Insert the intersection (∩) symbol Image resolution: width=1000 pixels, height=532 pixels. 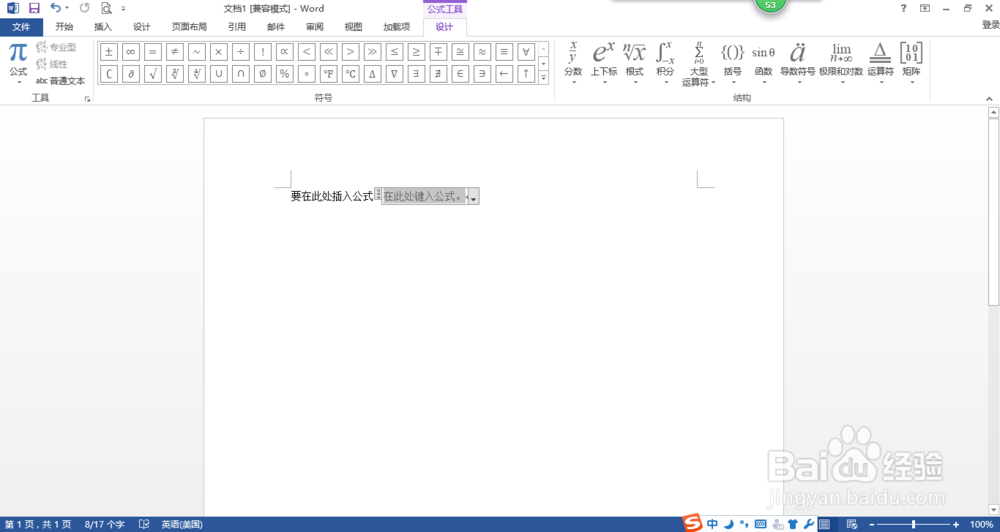pos(240,74)
